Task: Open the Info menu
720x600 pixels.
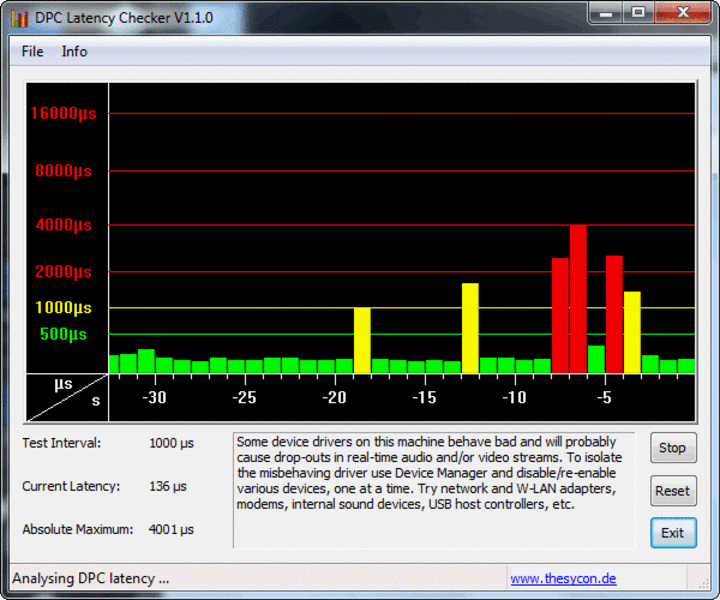Action: click(74, 51)
